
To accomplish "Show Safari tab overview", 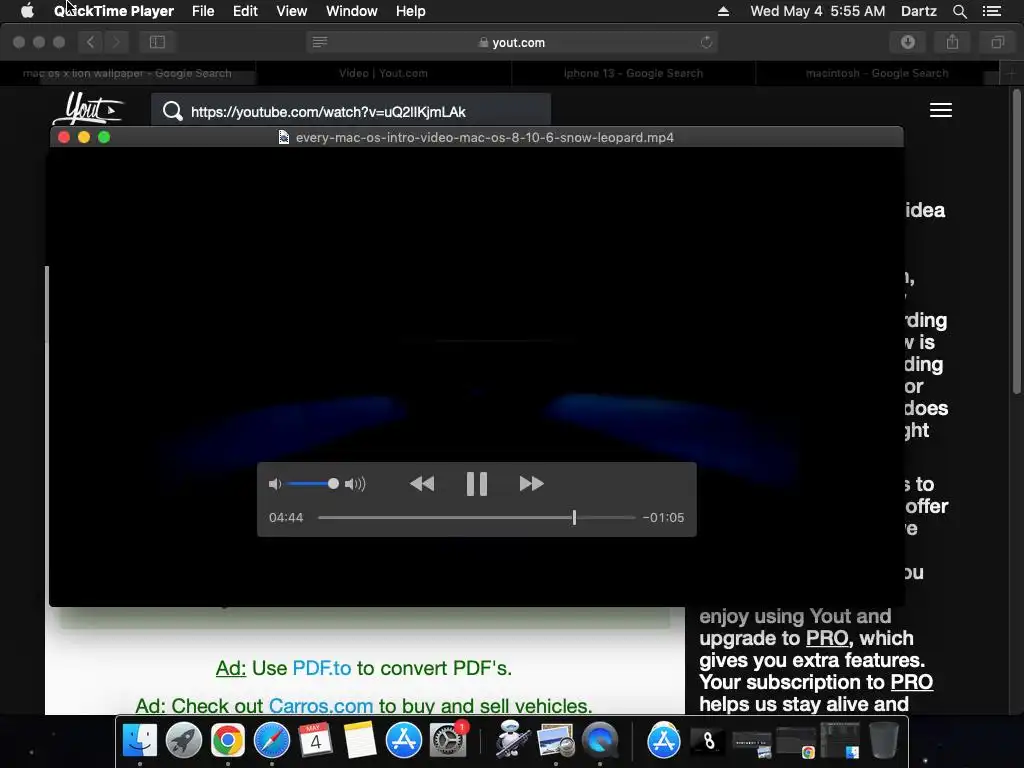I will click(997, 42).
